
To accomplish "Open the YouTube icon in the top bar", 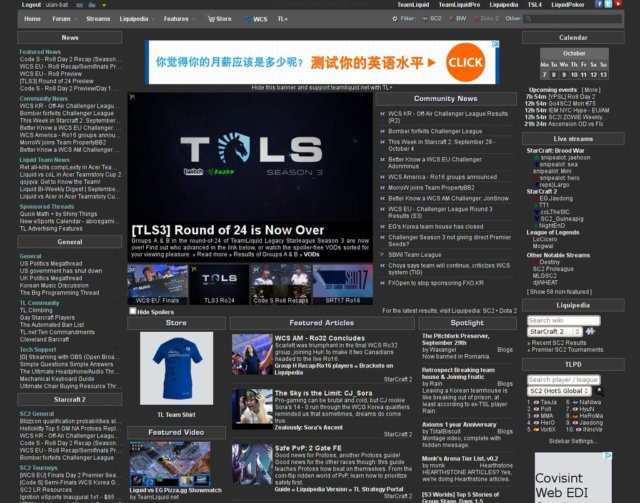I will (618, 4).
